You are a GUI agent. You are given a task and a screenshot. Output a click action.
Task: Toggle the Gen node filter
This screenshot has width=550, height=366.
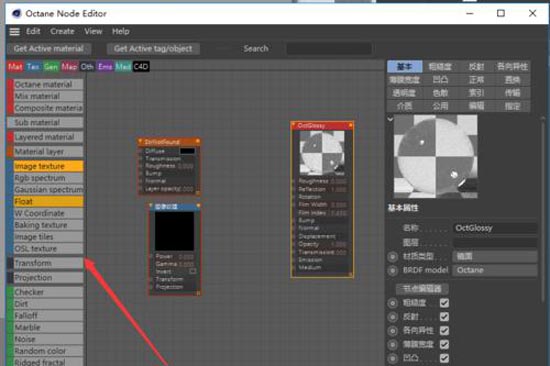pos(51,66)
